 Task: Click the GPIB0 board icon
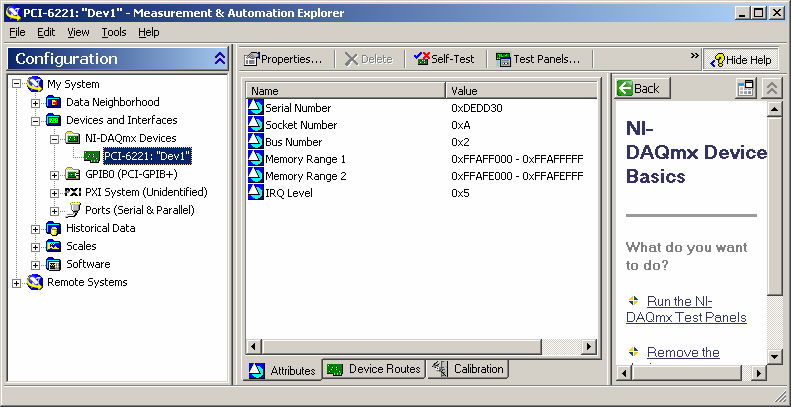73,175
